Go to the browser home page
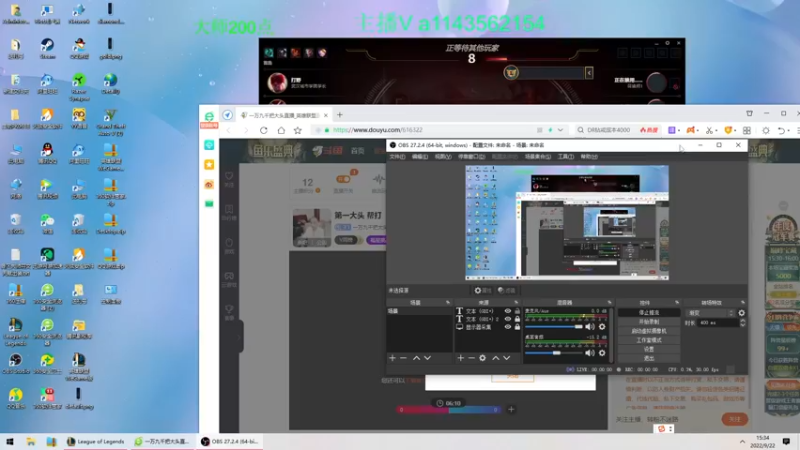The image size is (800, 450). click(281, 130)
